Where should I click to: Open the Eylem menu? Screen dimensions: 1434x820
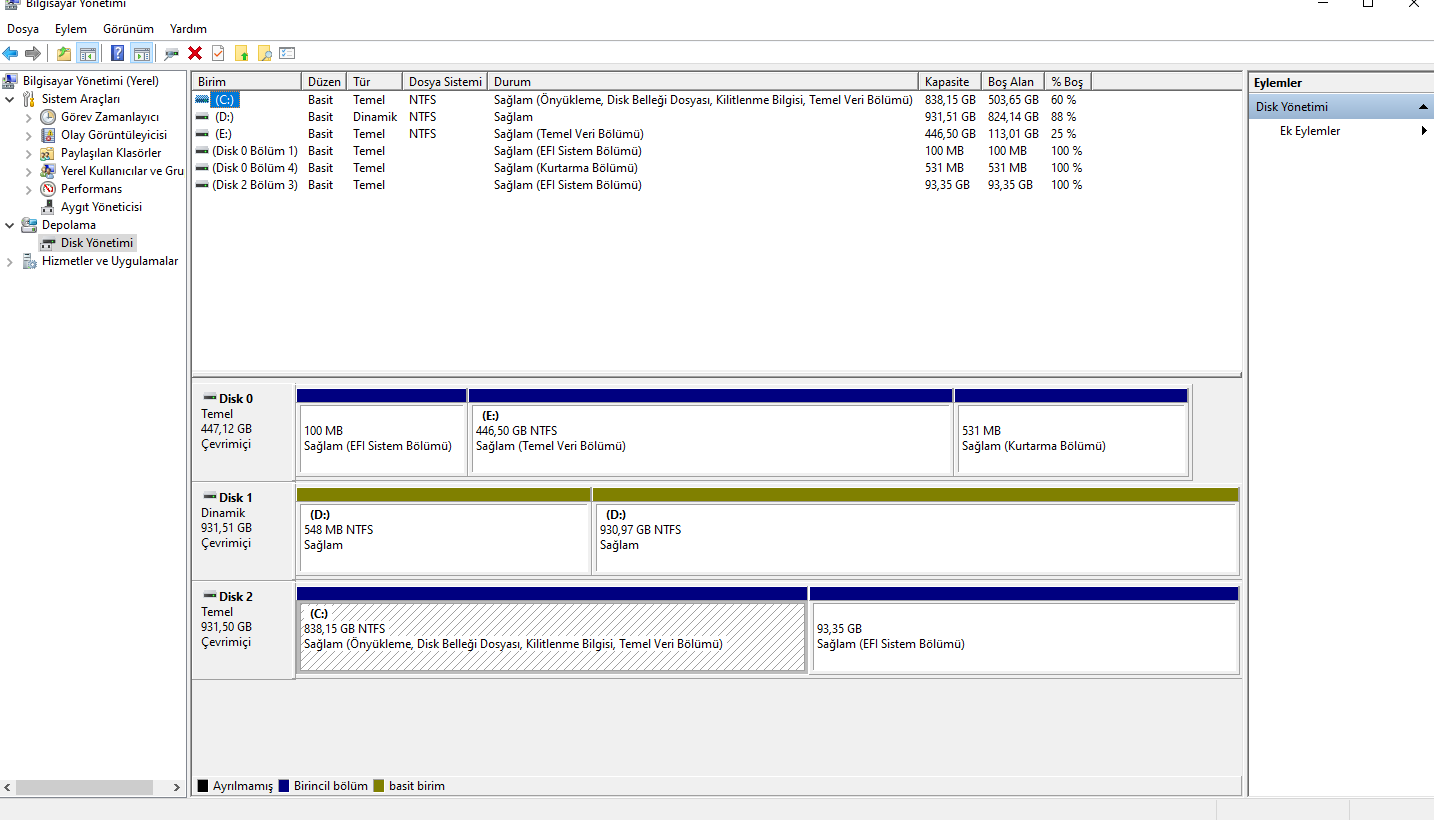pyautogui.click(x=71, y=29)
